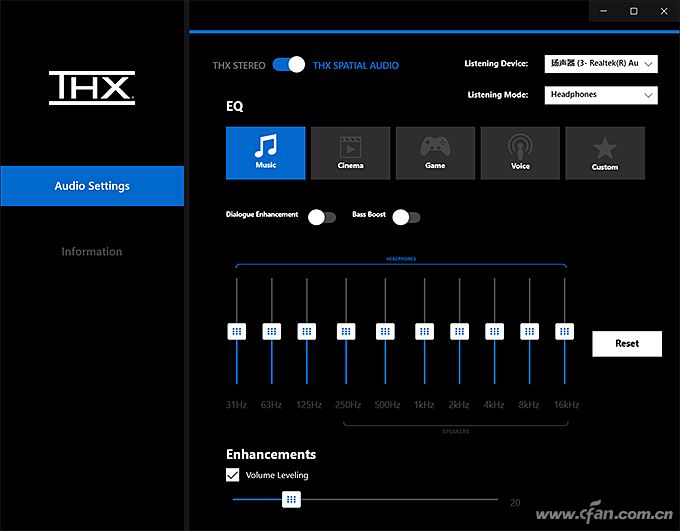Click the 4kHz EQ slider handle

(x=494, y=331)
